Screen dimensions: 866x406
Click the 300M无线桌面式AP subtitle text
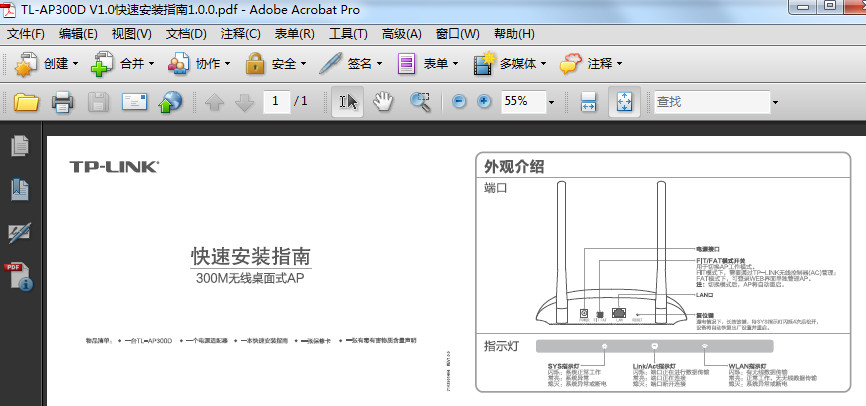(250, 278)
